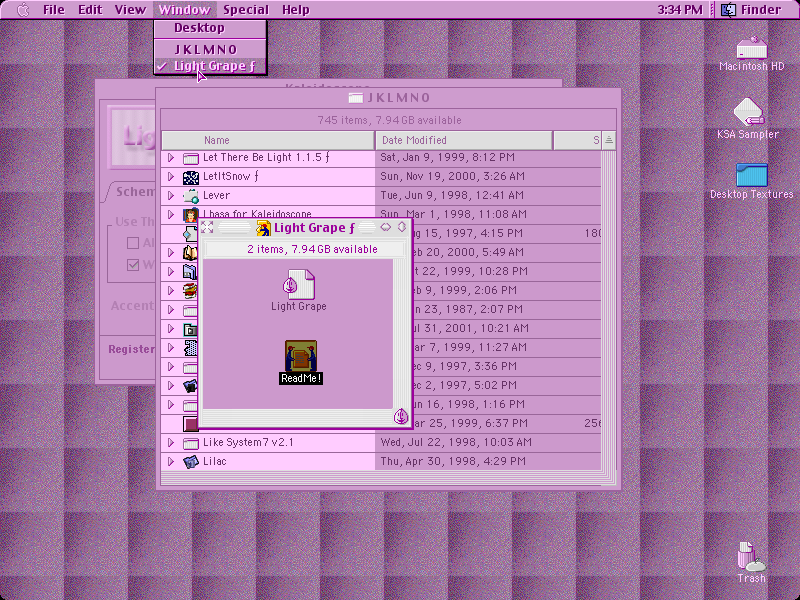The image size is (800, 600).
Task: Click the JKLMNO window vertical scrollbar
Action: point(609,311)
